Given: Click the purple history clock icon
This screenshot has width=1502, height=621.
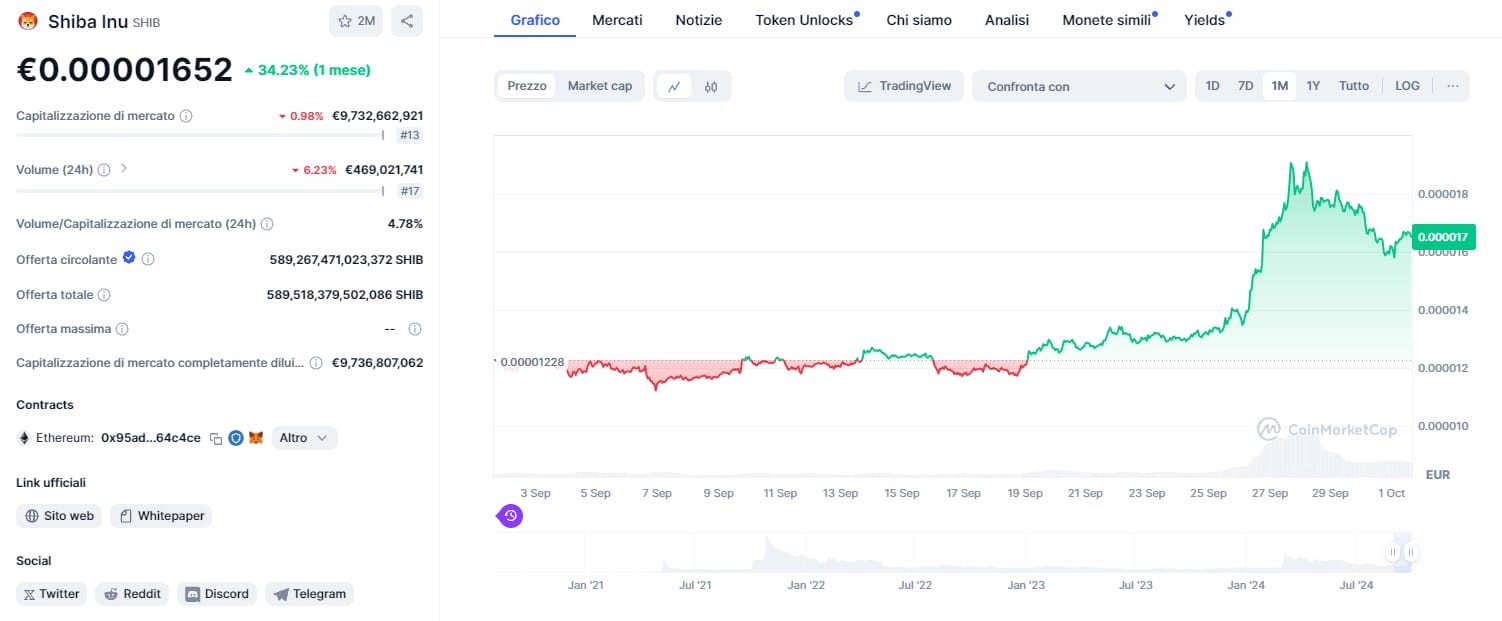Looking at the screenshot, I should tap(511, 516).
